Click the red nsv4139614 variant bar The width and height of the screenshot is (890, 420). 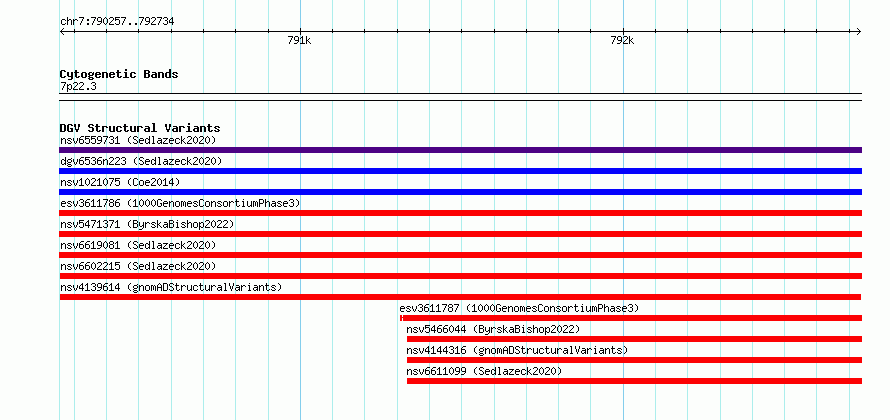460,297
